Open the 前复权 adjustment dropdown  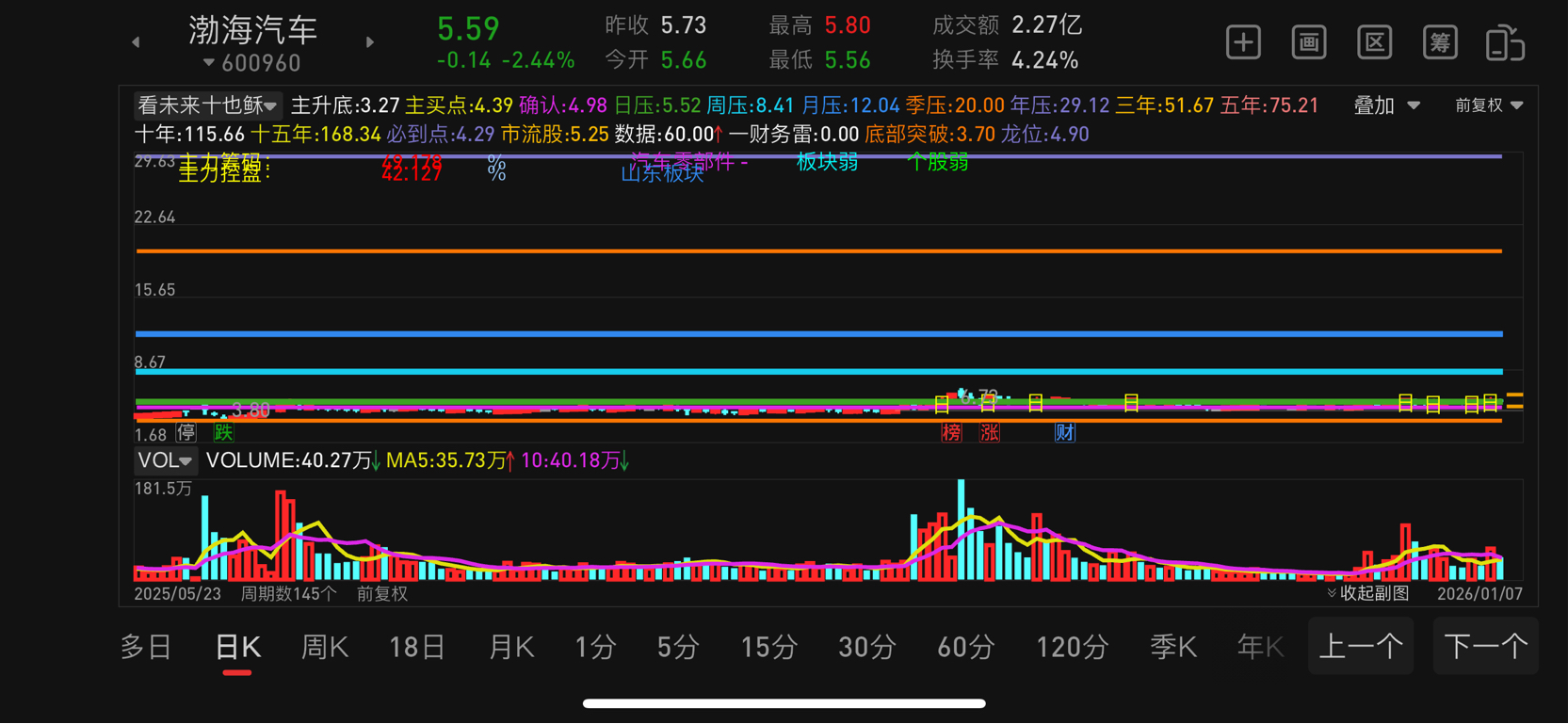tap(1489, 105)
